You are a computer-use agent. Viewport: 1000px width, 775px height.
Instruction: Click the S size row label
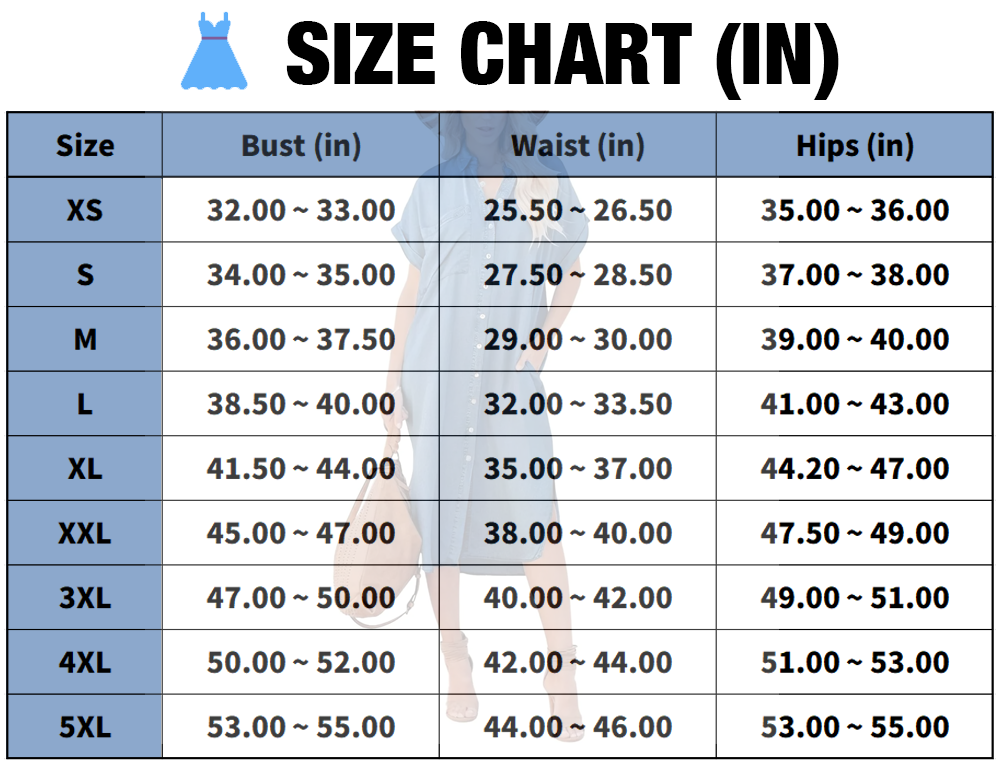coord(85,274)
